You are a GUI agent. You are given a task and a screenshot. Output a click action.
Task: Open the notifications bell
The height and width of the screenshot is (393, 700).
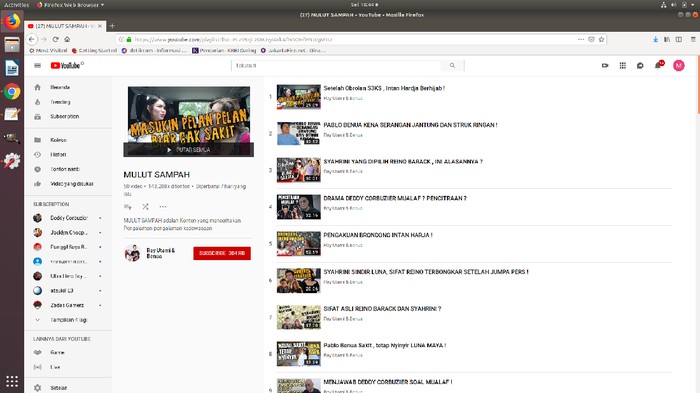coord(658,66)
